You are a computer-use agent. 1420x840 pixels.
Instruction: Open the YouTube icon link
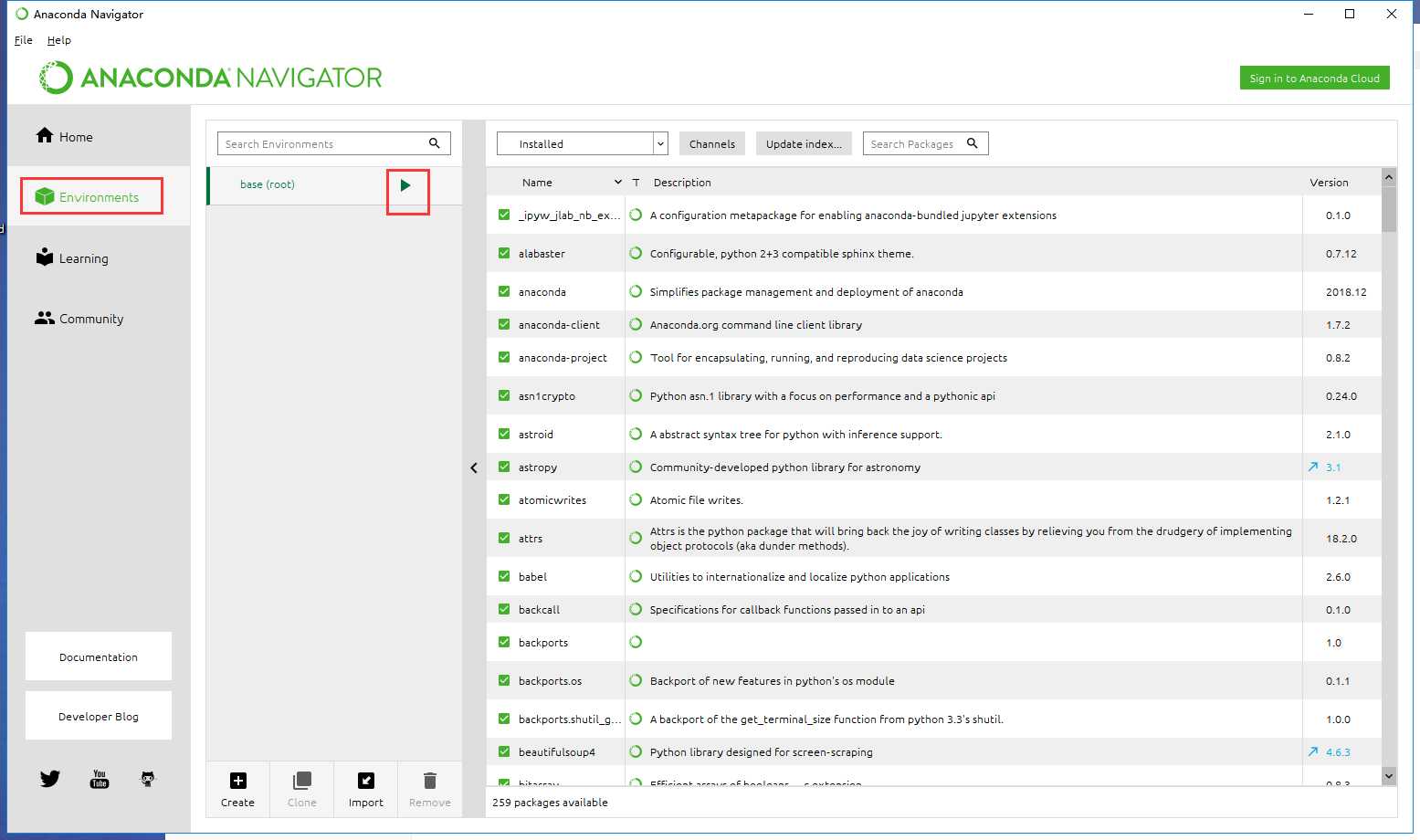coord(100,779)
